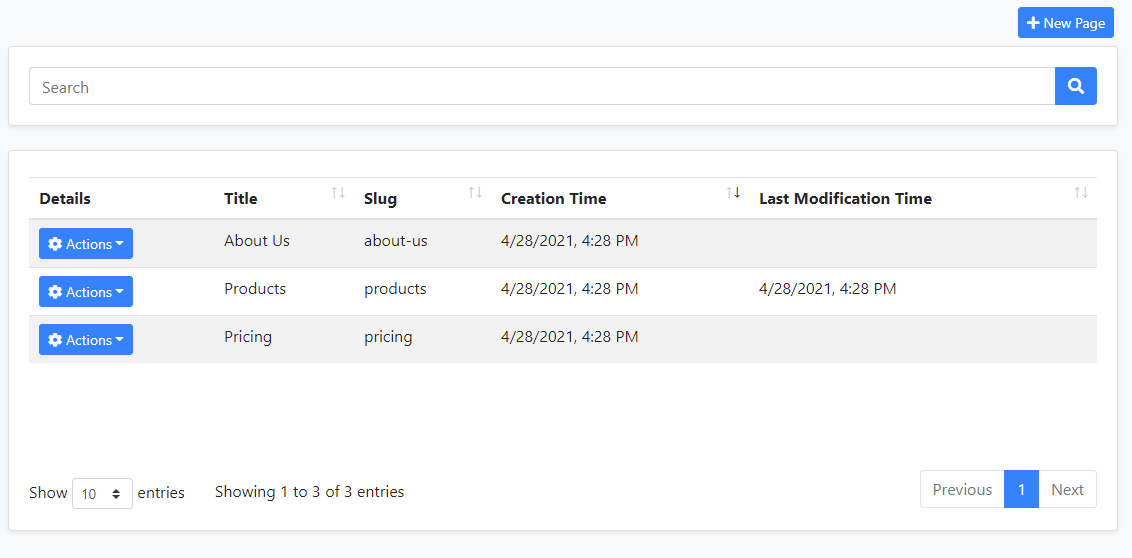The width and height of the screenshot is (1132, 558).
Task: Click the Details column header
Action: [65, 199]
